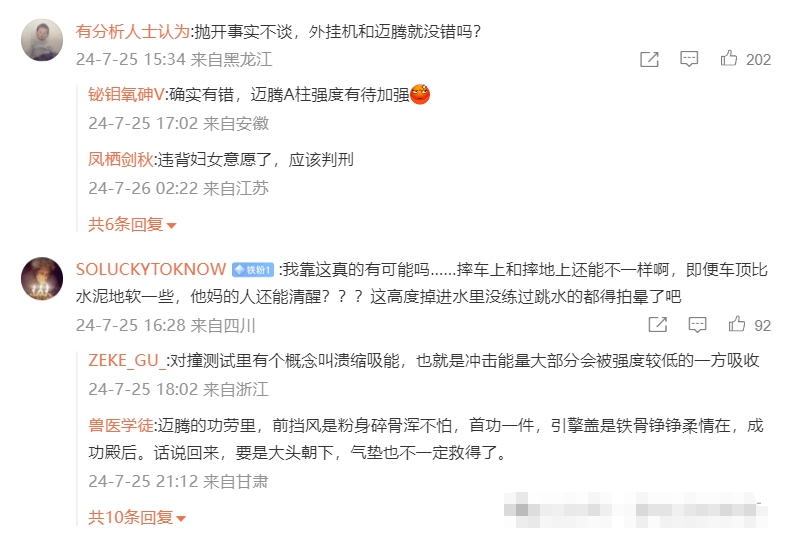Like the comment with 92 likes
This screenshot has width=786, height=542.
737,323
